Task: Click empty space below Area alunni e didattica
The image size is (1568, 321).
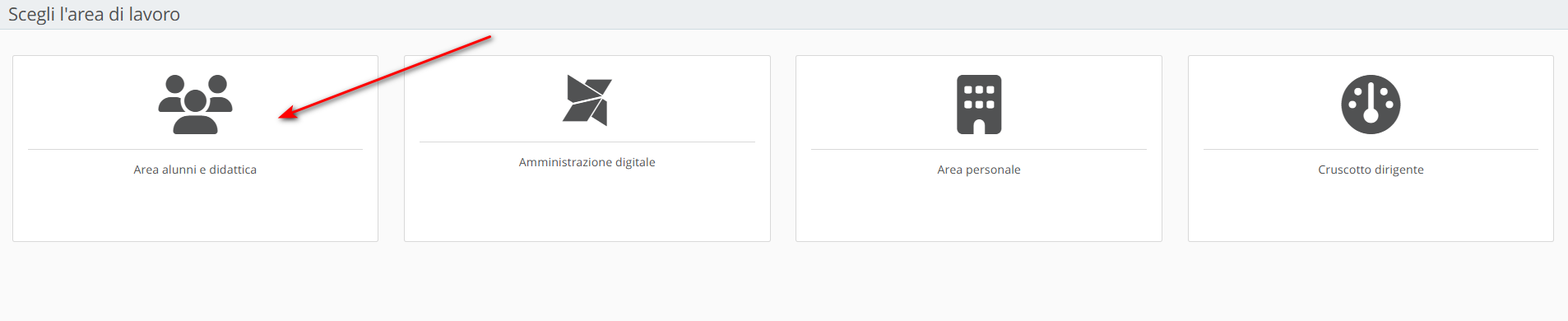Action: pos(195,210)
